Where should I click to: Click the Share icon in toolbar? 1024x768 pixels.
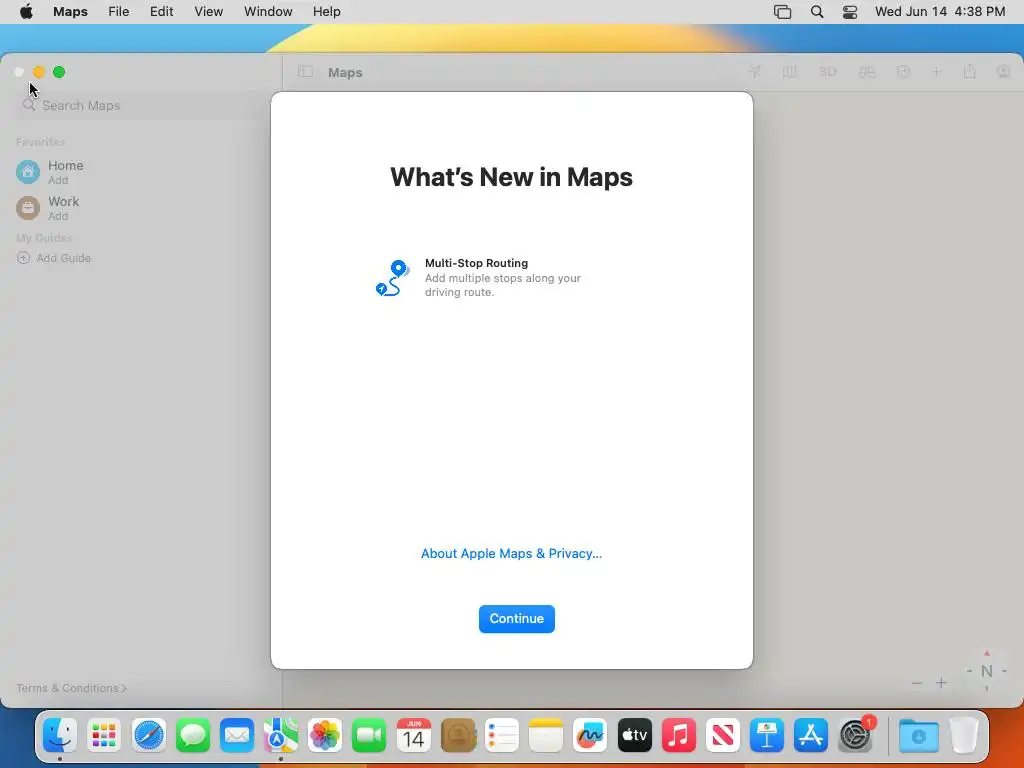coord(970,72)
